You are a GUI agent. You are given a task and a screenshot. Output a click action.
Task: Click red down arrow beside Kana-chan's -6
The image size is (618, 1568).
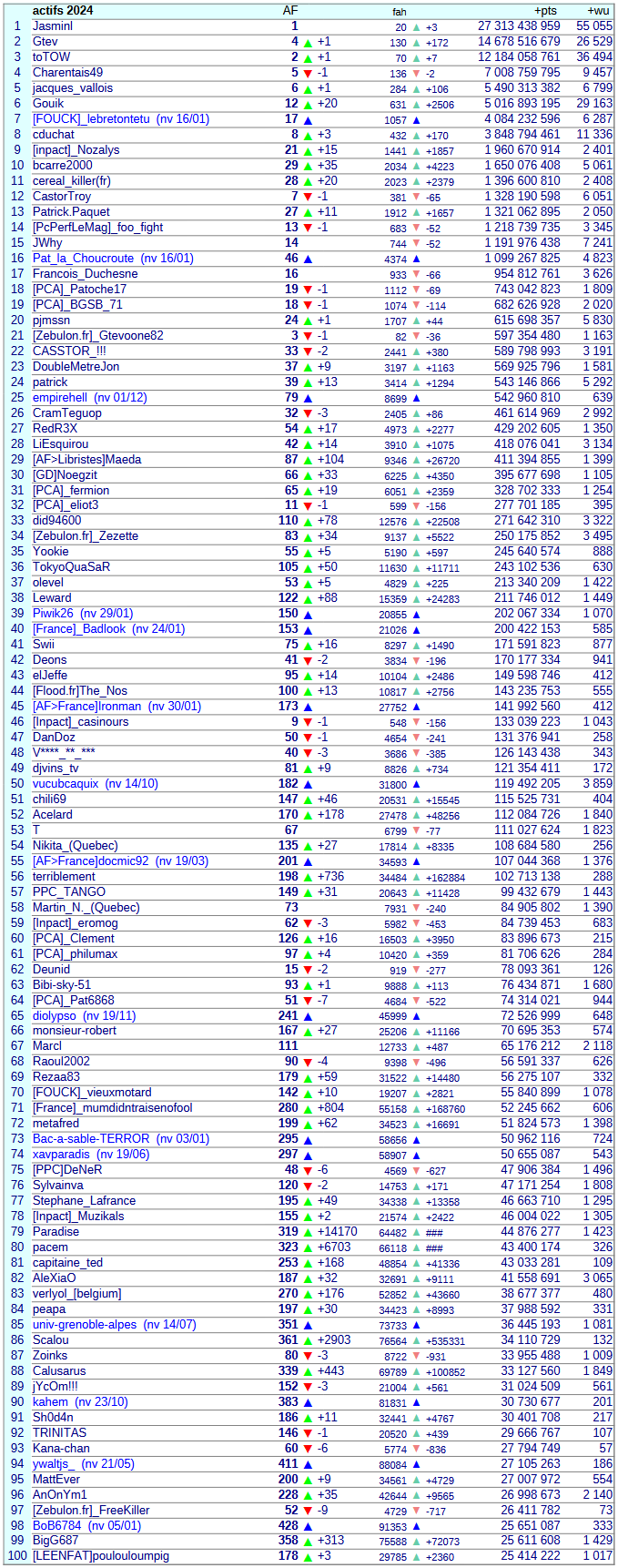pyautogui.click(x=308, y=1449)
